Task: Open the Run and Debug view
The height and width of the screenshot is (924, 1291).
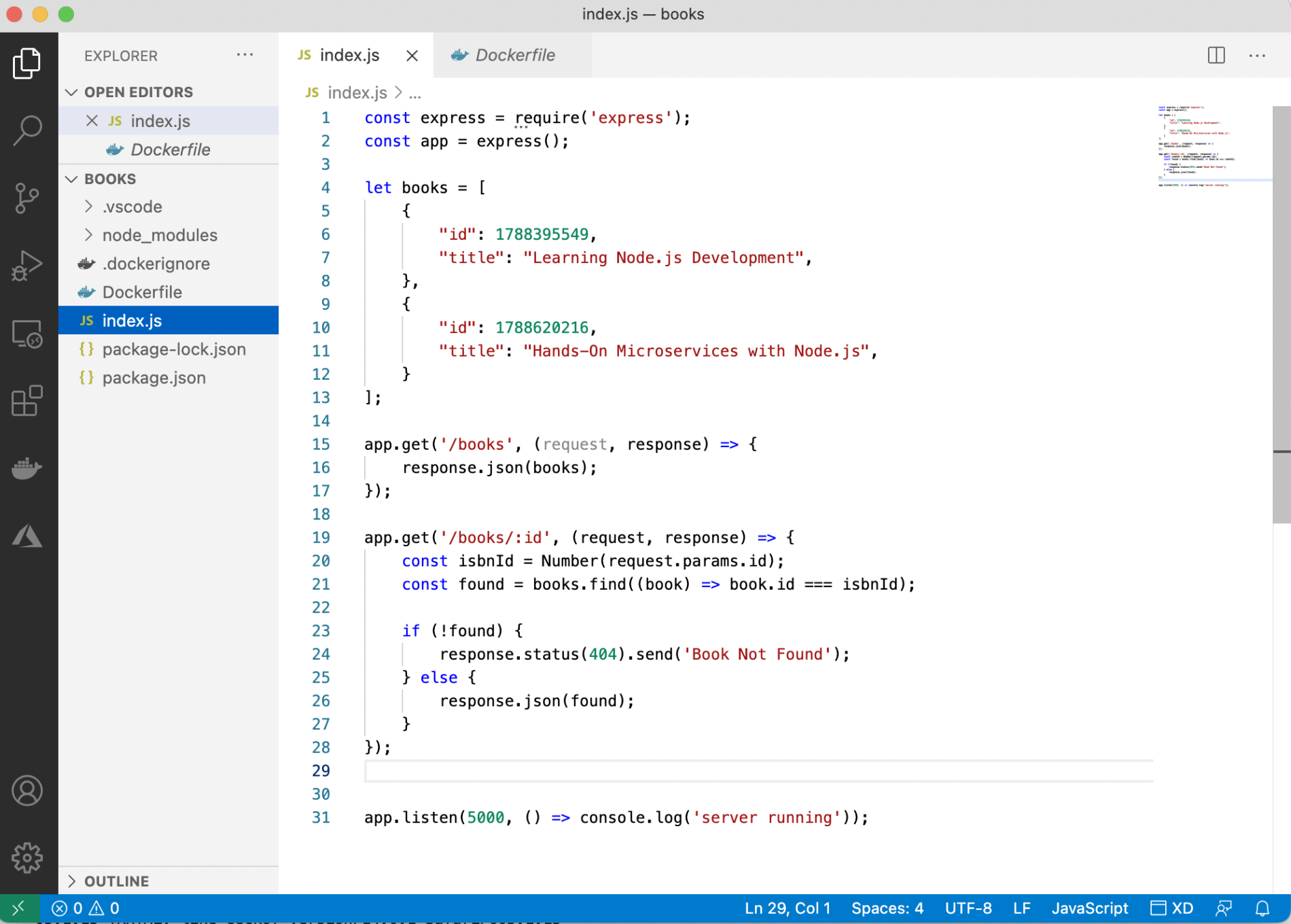Action: point(27,266)
